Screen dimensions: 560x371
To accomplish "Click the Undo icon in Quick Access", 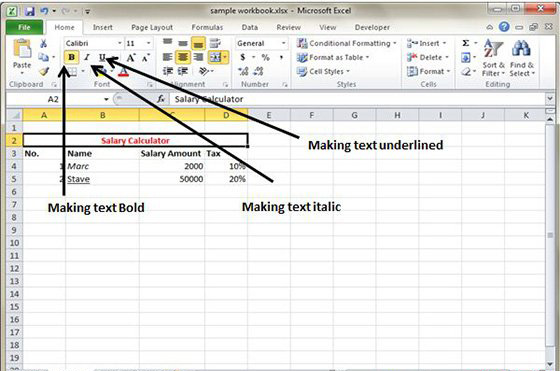I will 44,11.
